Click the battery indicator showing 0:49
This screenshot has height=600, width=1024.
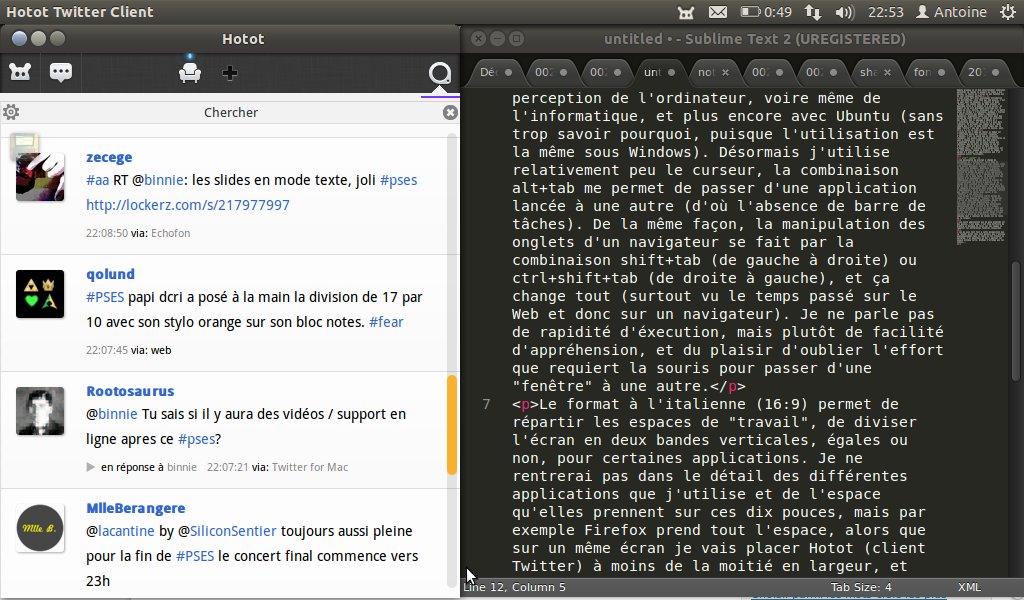[x=765, y=12]
